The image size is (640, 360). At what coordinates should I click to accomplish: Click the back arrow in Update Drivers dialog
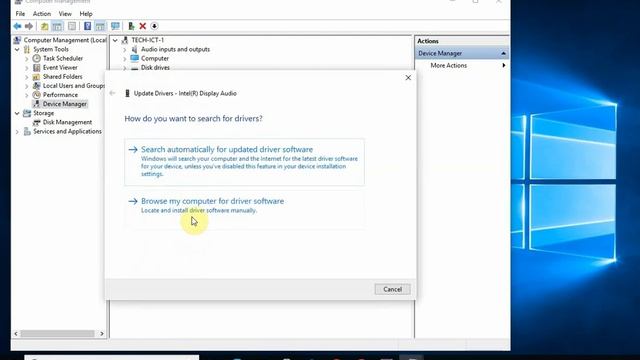[112, 93]
